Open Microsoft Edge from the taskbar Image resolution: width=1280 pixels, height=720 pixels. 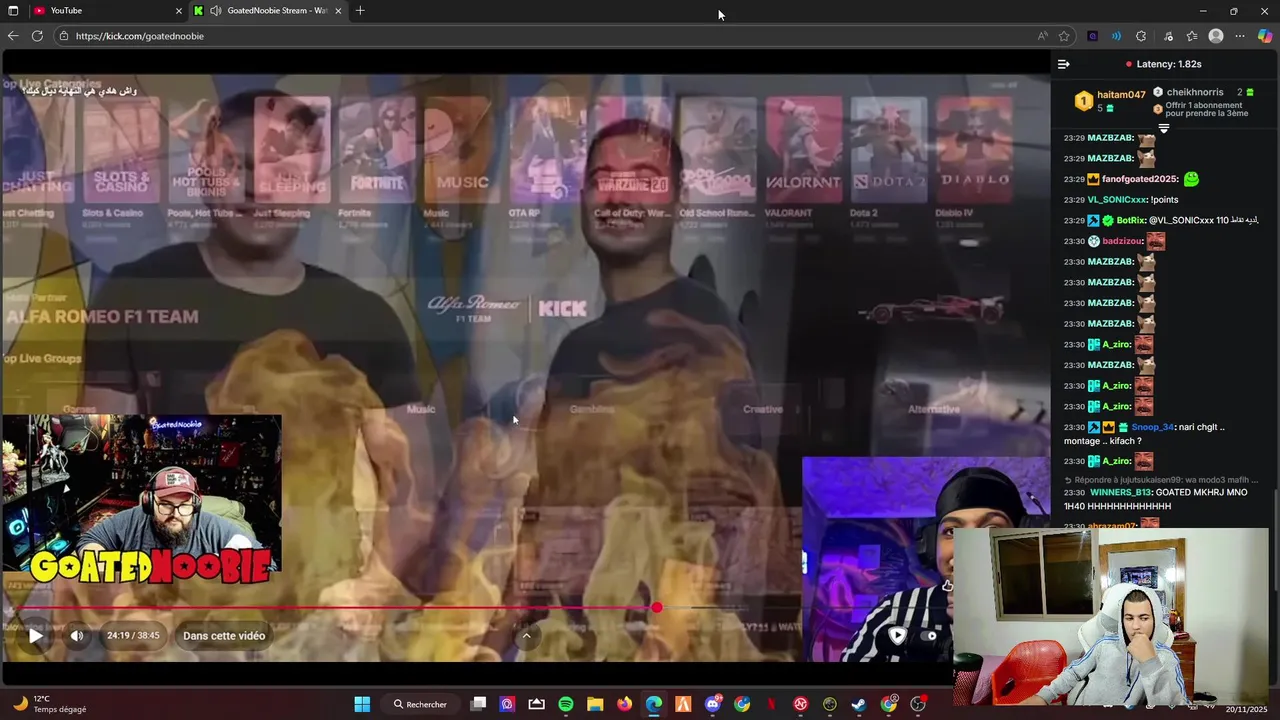(654, 704)
